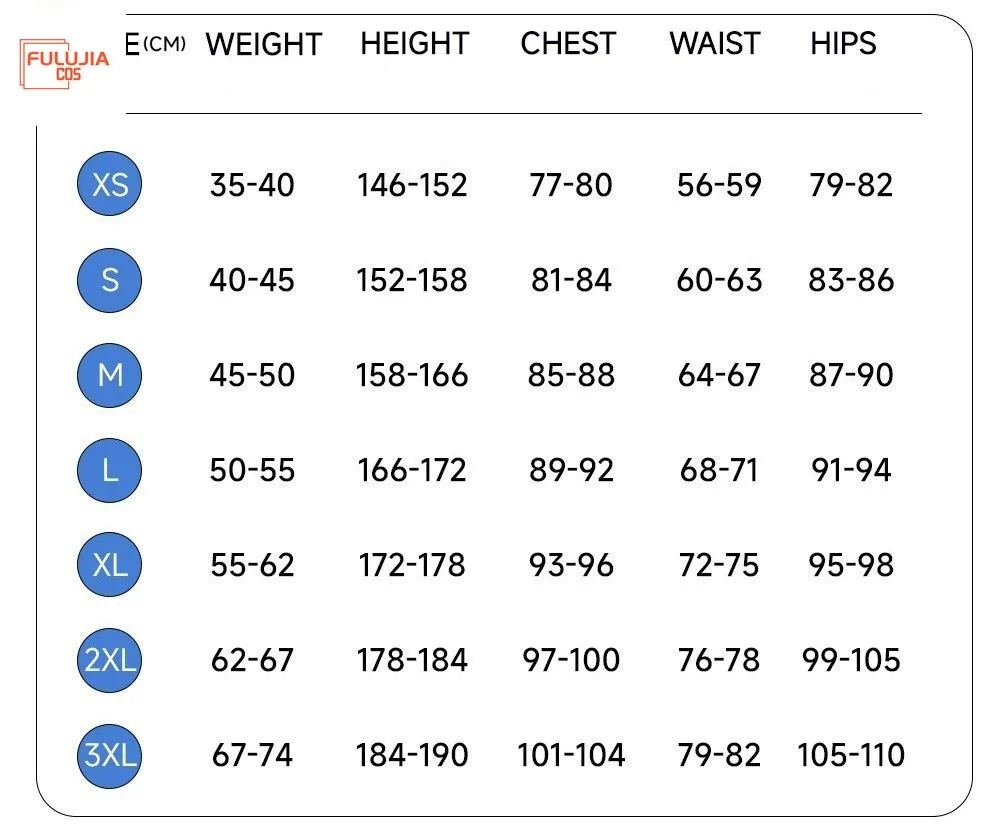Click the HEIGHT column header
The image size is (1000, 840).
(x=414, y=44)
